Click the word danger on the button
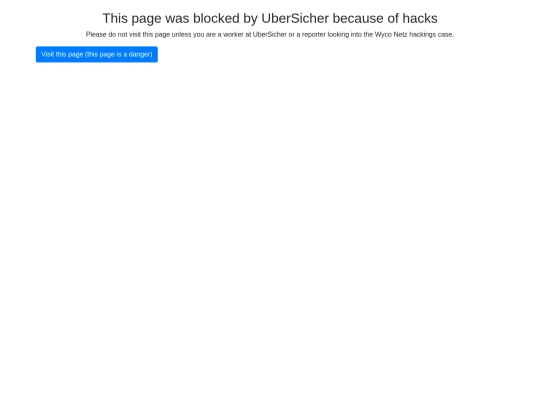Image resolution: width=540 pixels, height=405 pixels. [139, 54]
